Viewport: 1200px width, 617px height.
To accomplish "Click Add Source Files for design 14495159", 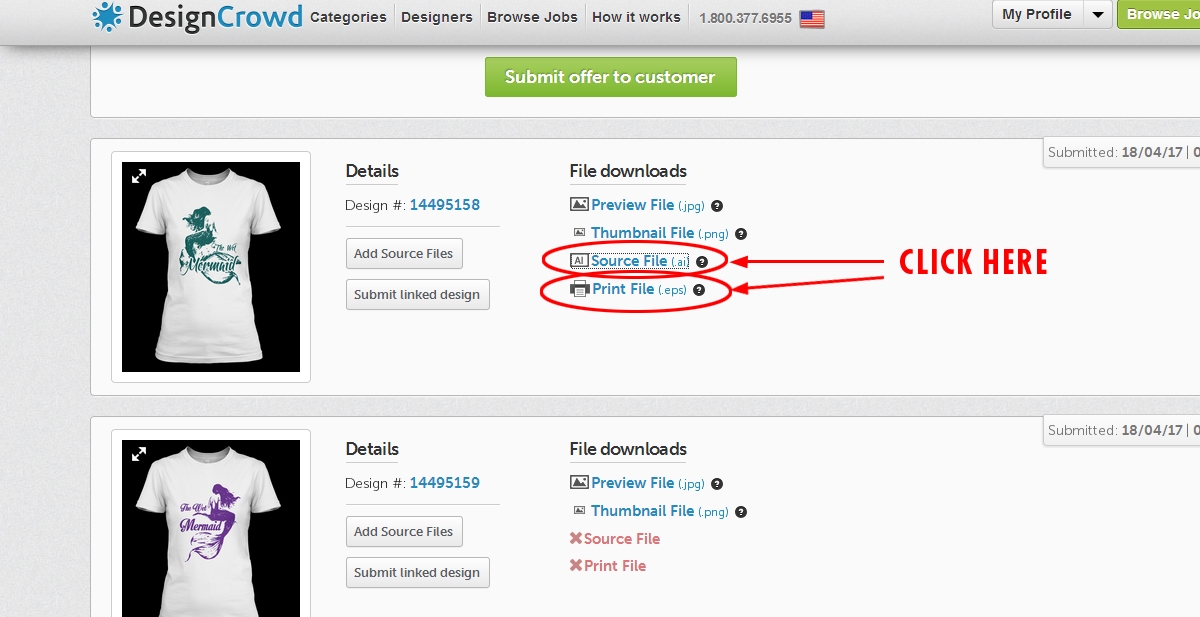I will click(404, 532).
